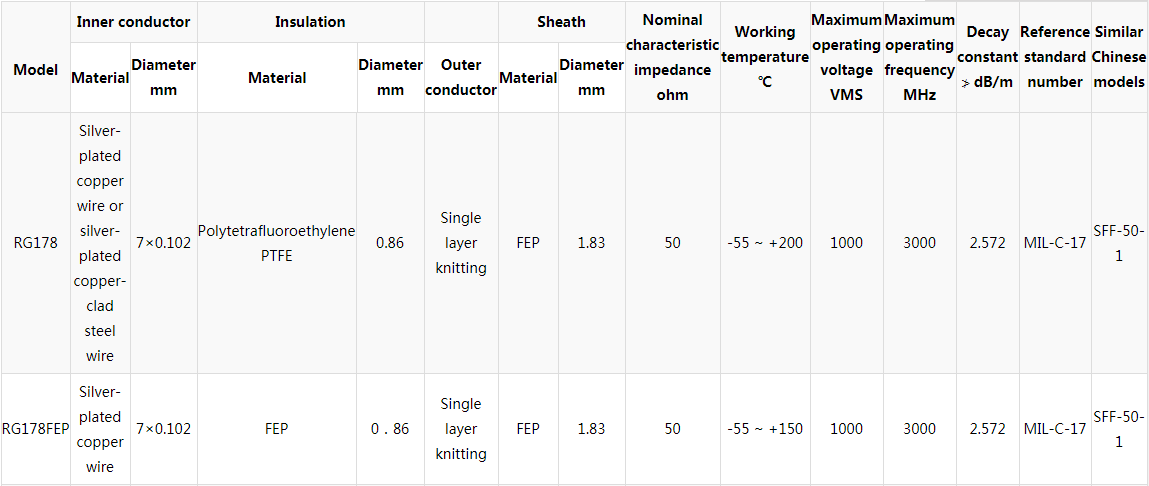Click the RG178 model cell
The width and height of the screenshot is (1149, 486).
(x=35, y=243)
